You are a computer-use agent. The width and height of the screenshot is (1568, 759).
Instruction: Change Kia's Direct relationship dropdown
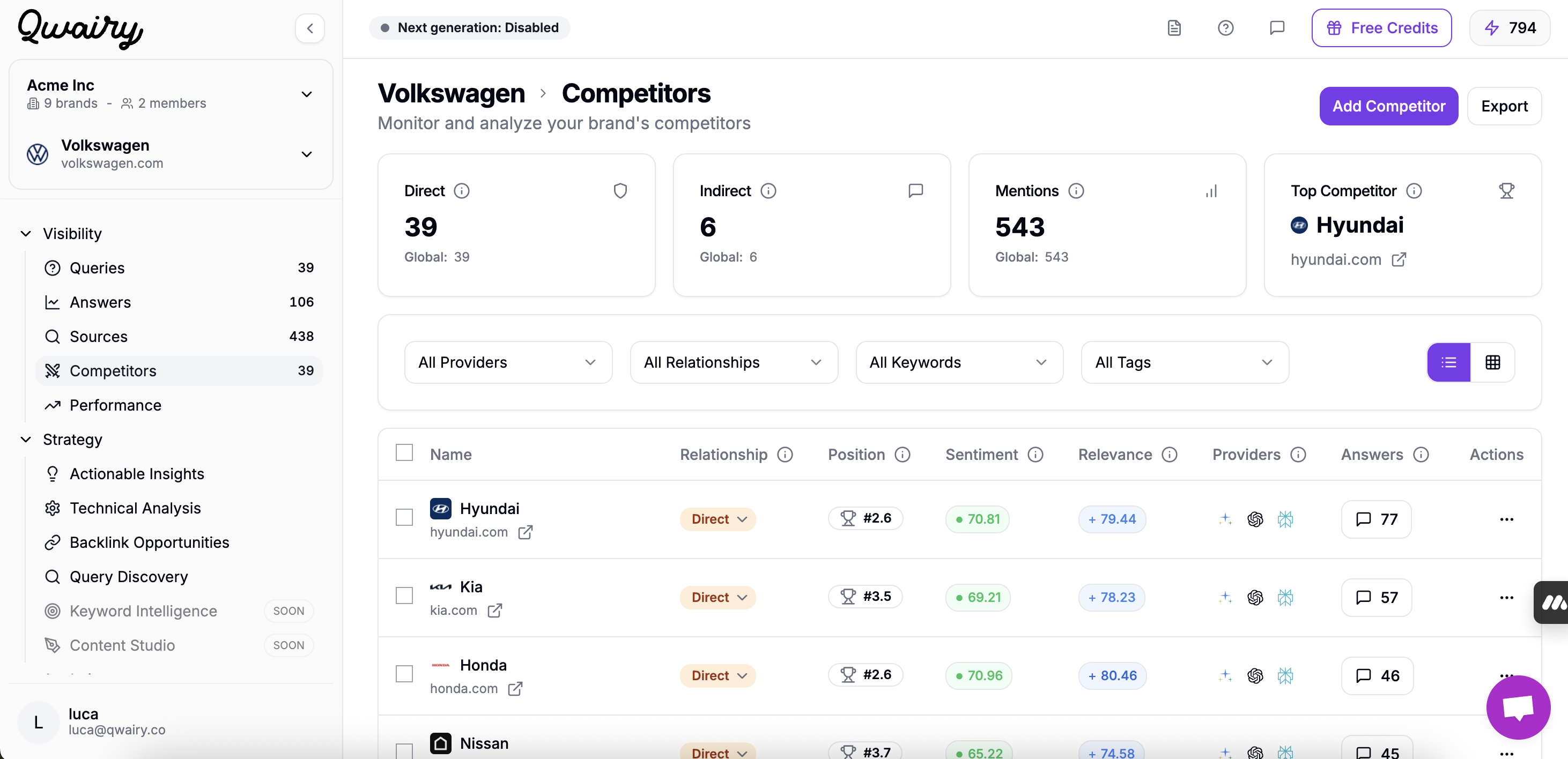click(718, 598)
